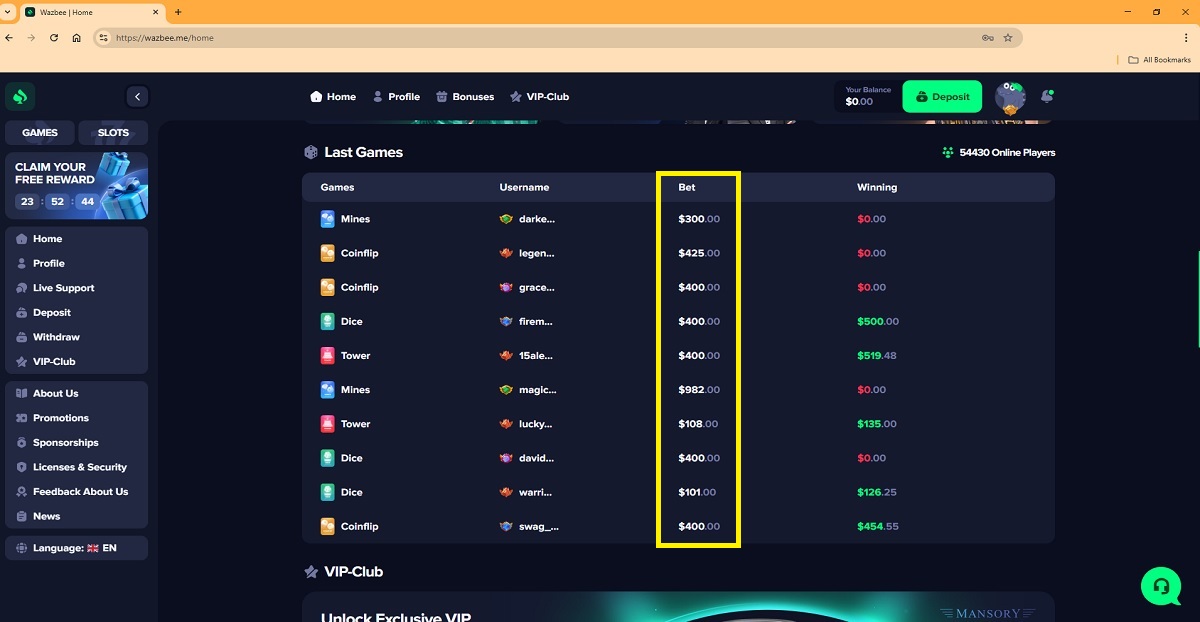Claim your free reward banner
This screenshot has width=1200, height=622.
76,185
